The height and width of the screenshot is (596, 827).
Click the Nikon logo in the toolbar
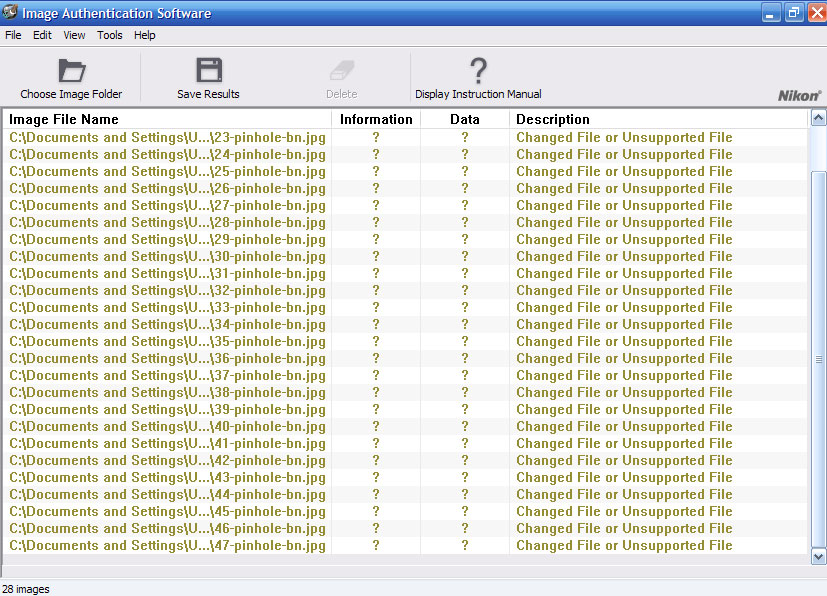click(x=799, y=95)
